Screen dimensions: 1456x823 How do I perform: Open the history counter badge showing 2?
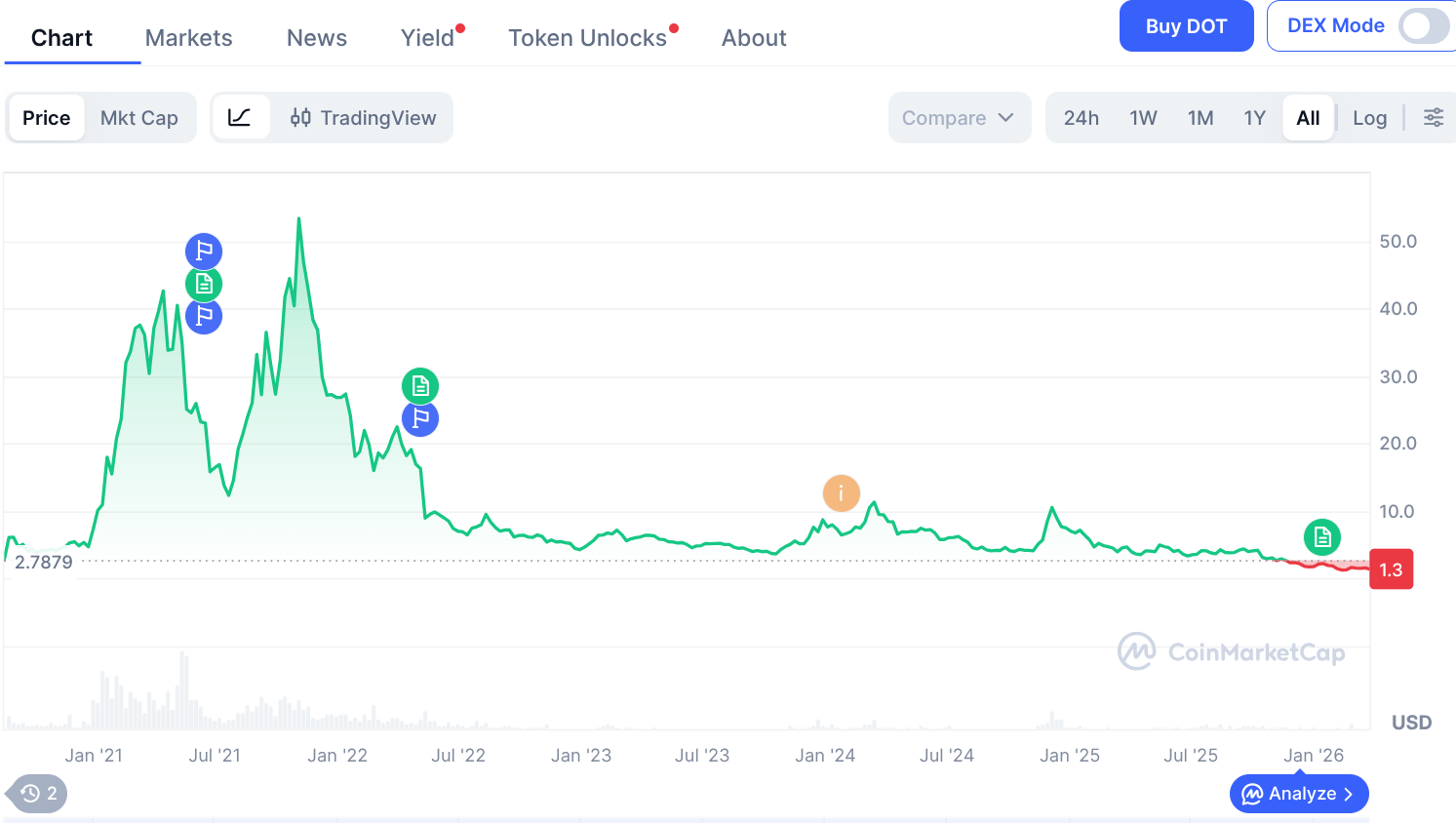[39, 794]
